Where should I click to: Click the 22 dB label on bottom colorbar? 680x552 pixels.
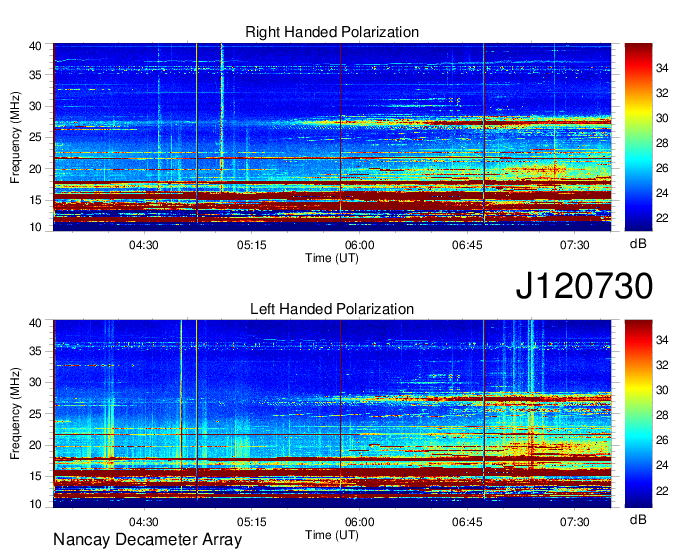[662, 490]
